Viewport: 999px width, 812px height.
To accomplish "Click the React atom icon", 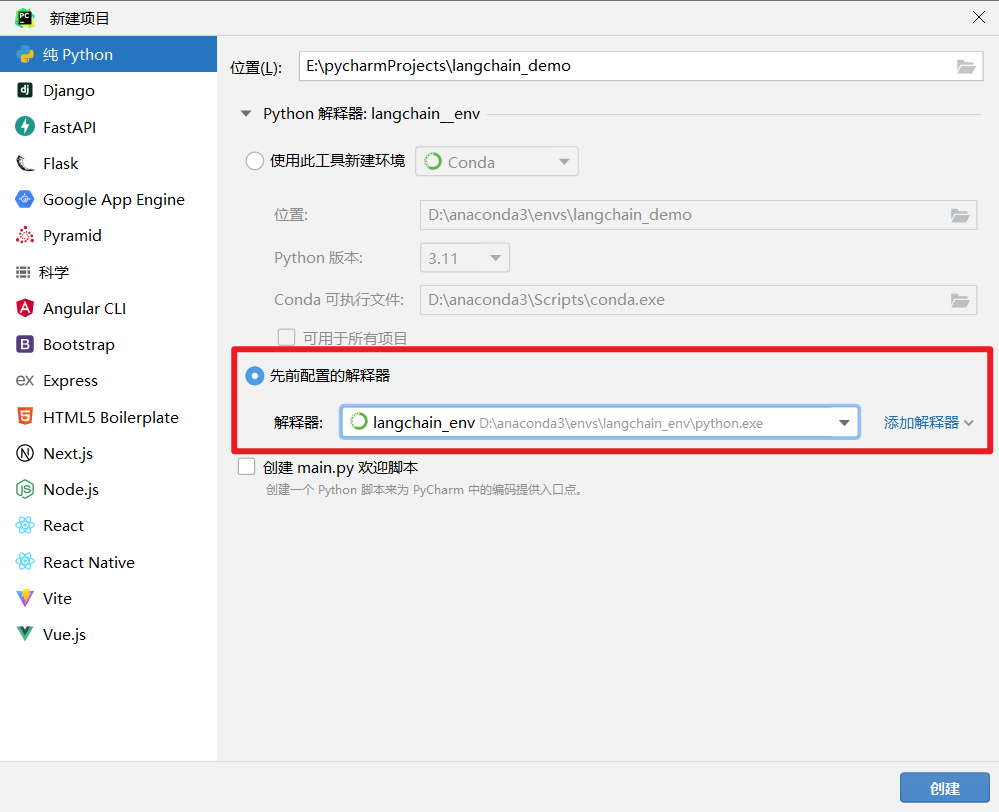I will pyautogui.click(x=25, y=525).
